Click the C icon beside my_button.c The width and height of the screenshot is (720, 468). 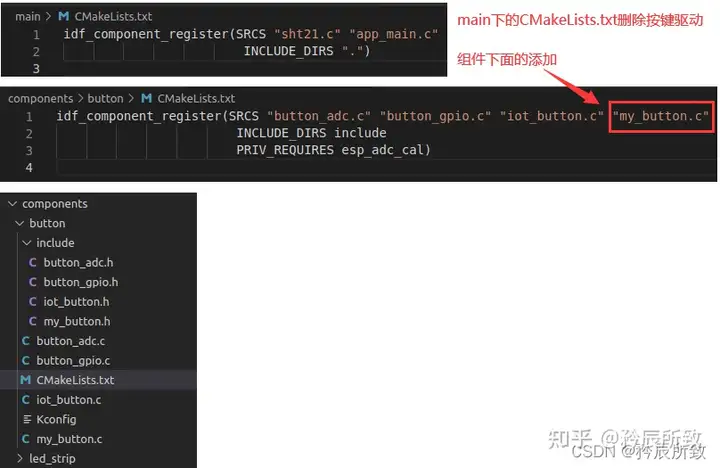[26, 439]
